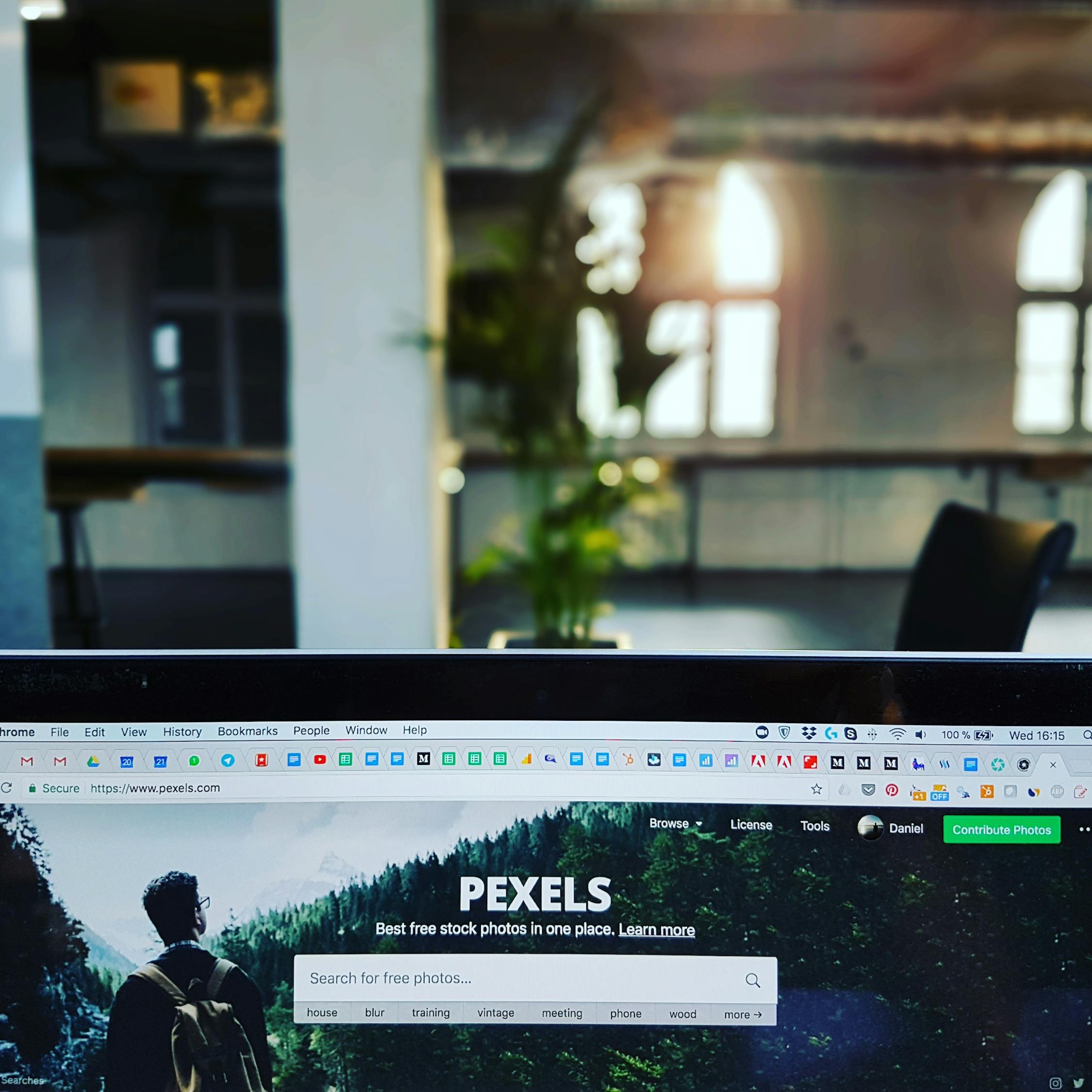Click the Pexels more options ellipsis icon
Image resolution: width=1092 pixels, height=1092 pixels.
pyautogui.click(x=1083, y=830)
